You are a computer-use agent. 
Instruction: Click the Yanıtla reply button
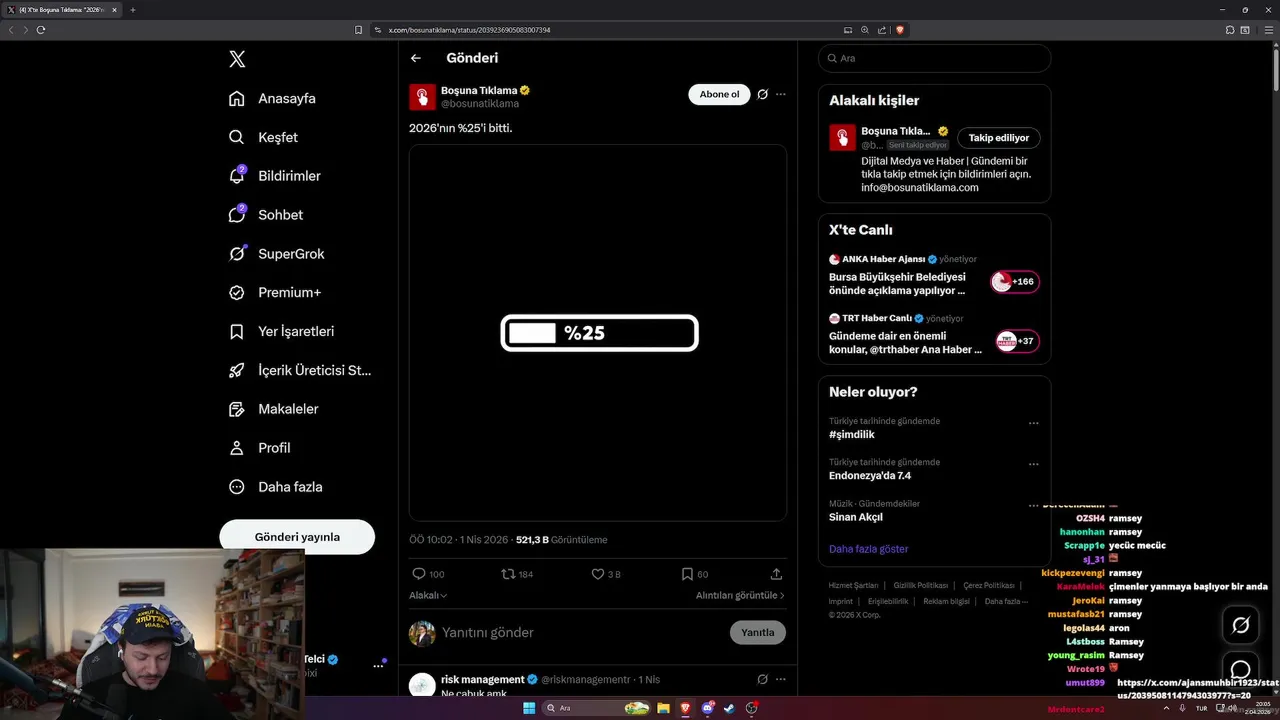[758, 632]
